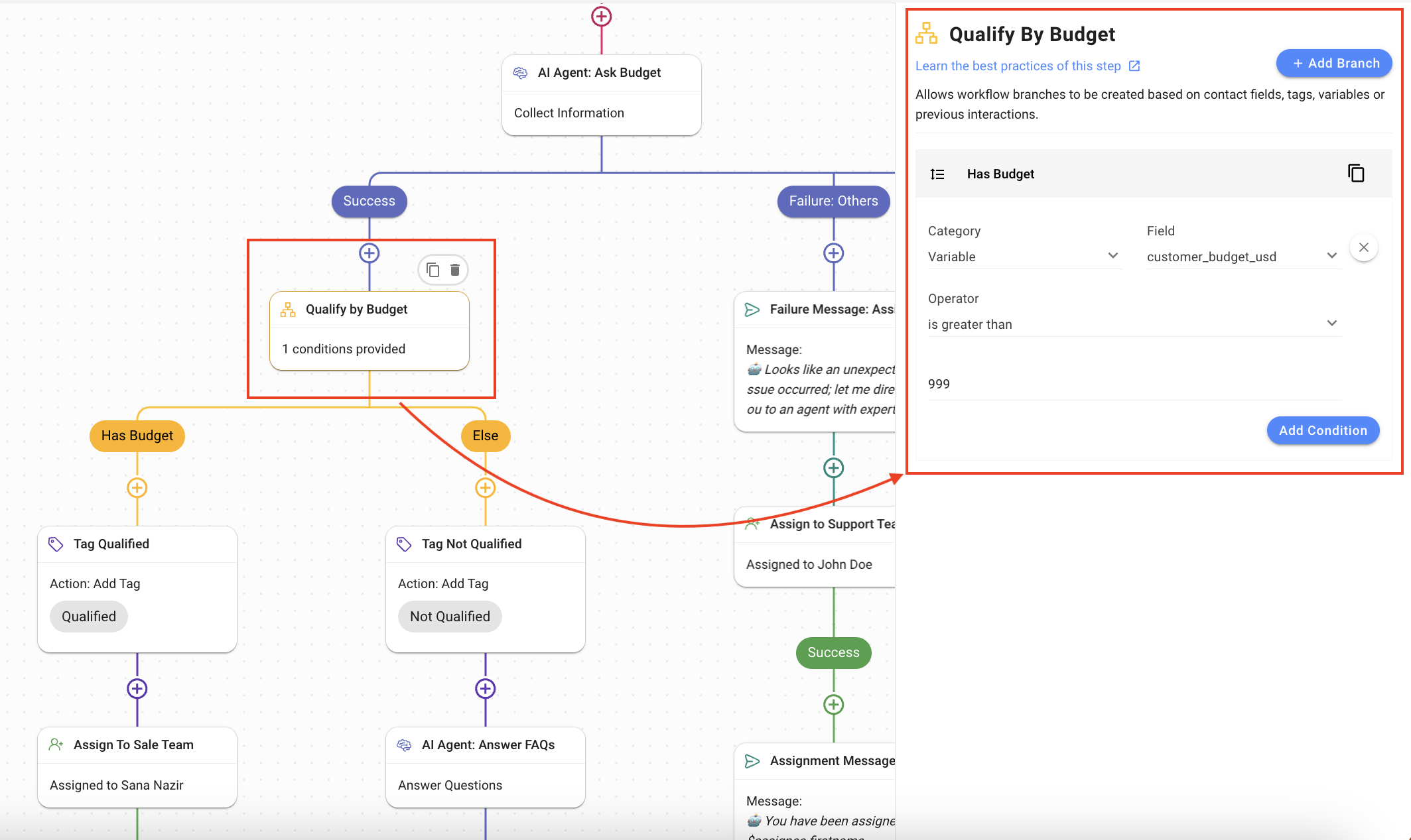This screenshot has width=1411, height=840.
Task: Click plus icon above Assign to Support Team
Action: pos(833,467)
